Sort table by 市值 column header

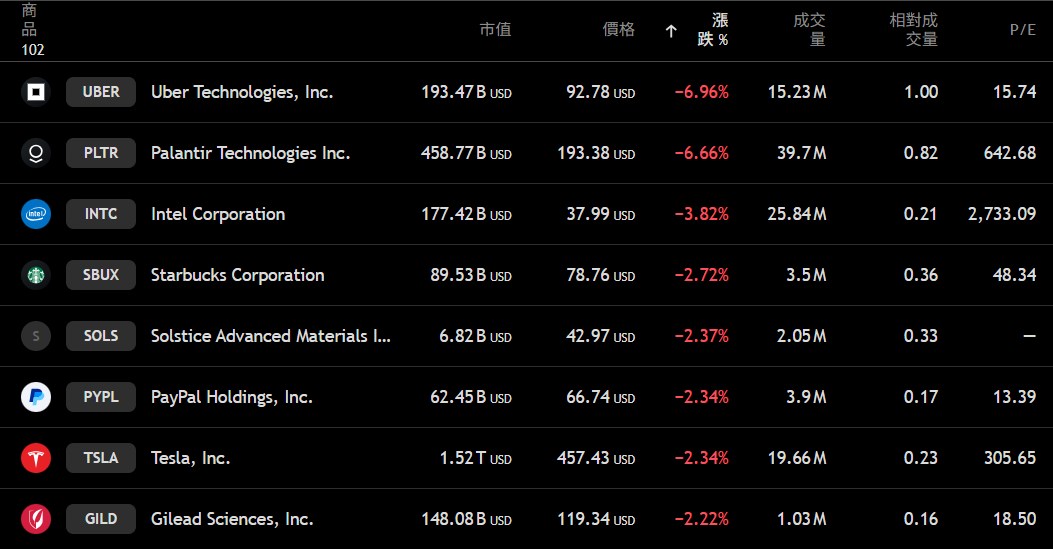click(x=495, y=30)
